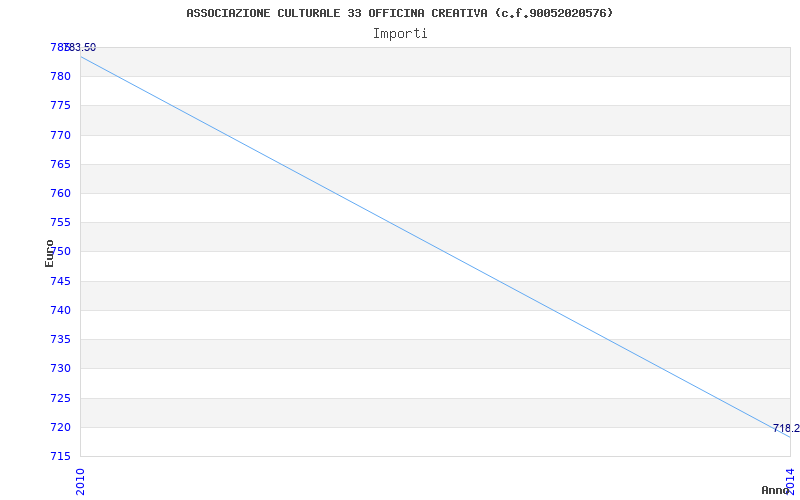
Task: Click the 740 y-axis label
Action: pyautogui.click(x=61, y=310)
